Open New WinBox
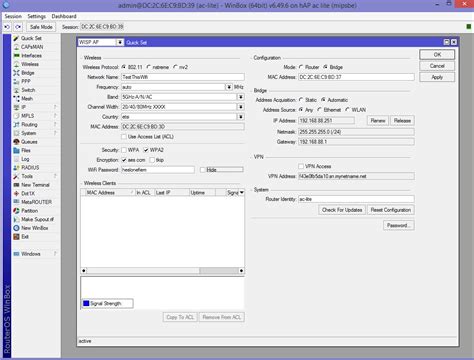This screenshot has height=360, width=474. click(x=34, y=228)
